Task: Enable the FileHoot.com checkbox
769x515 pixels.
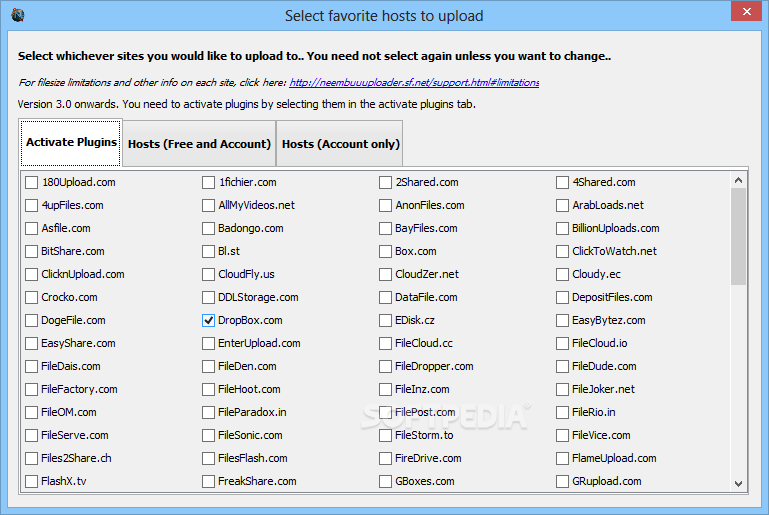Action: (208, 389)
